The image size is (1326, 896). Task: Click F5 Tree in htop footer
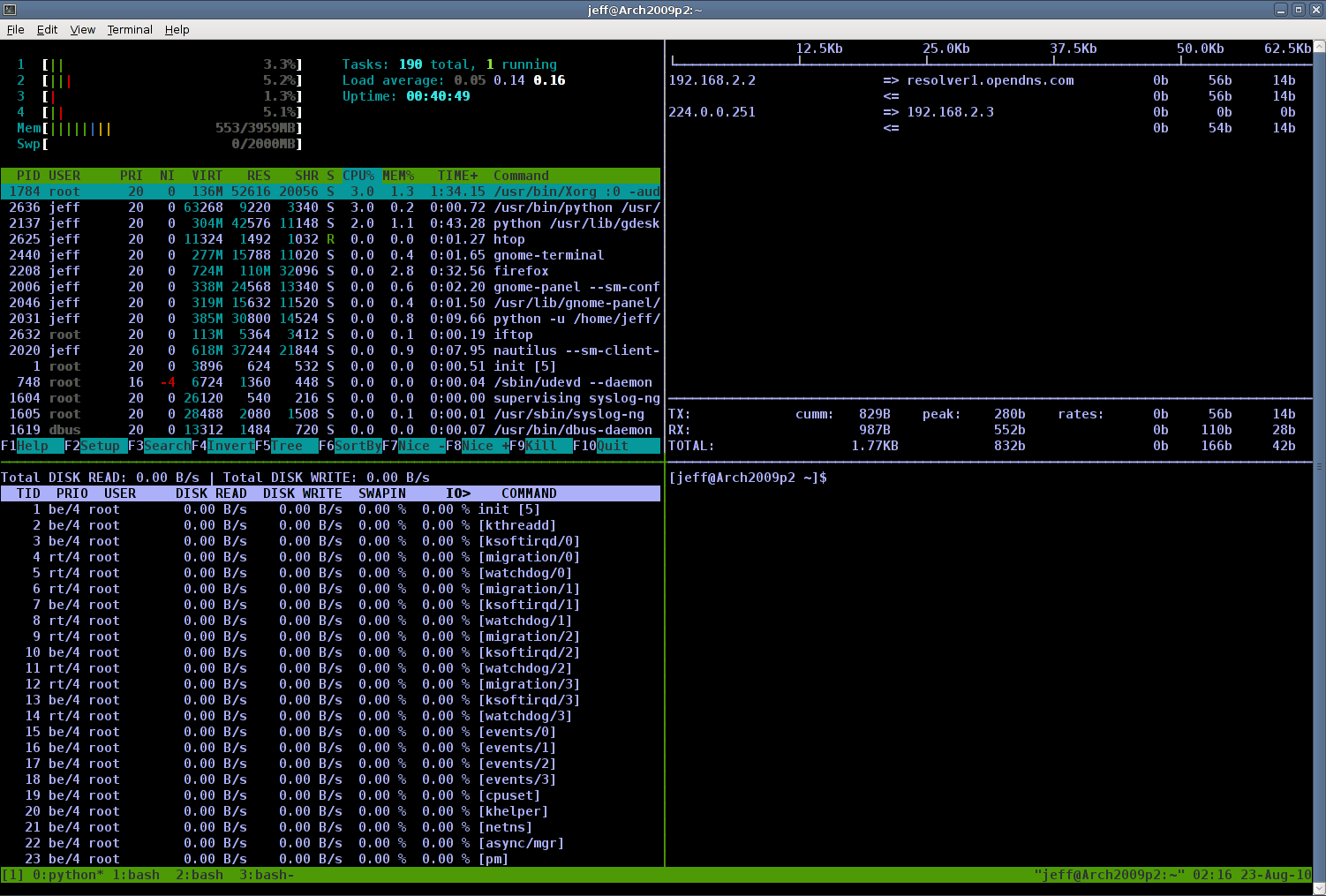point(287,446)
